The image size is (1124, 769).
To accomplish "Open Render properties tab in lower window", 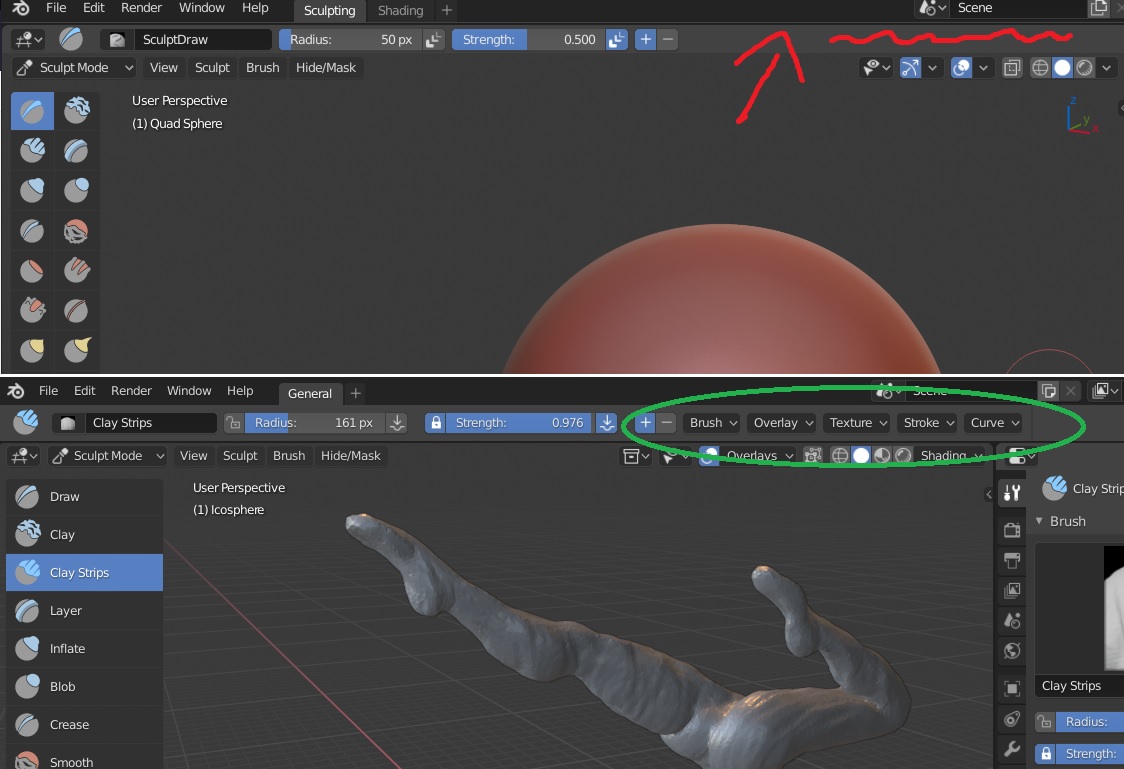I will [x=1012, y=530].
